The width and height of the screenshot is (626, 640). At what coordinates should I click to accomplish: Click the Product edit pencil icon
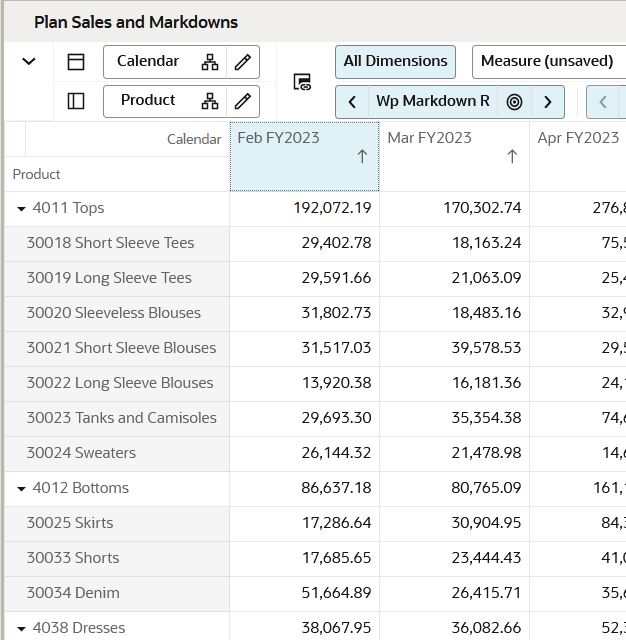(242, 101)
